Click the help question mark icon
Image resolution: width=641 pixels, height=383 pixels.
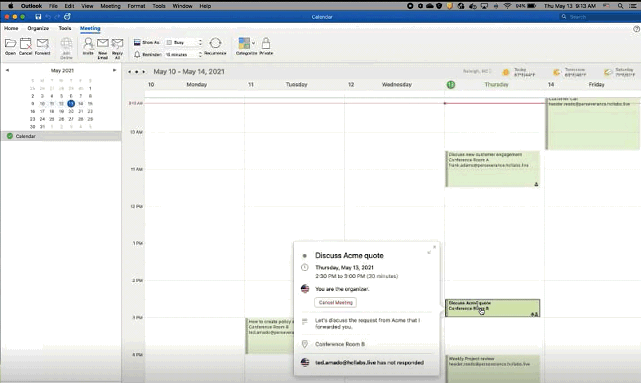pyautogui.click(x=636, y=29)
